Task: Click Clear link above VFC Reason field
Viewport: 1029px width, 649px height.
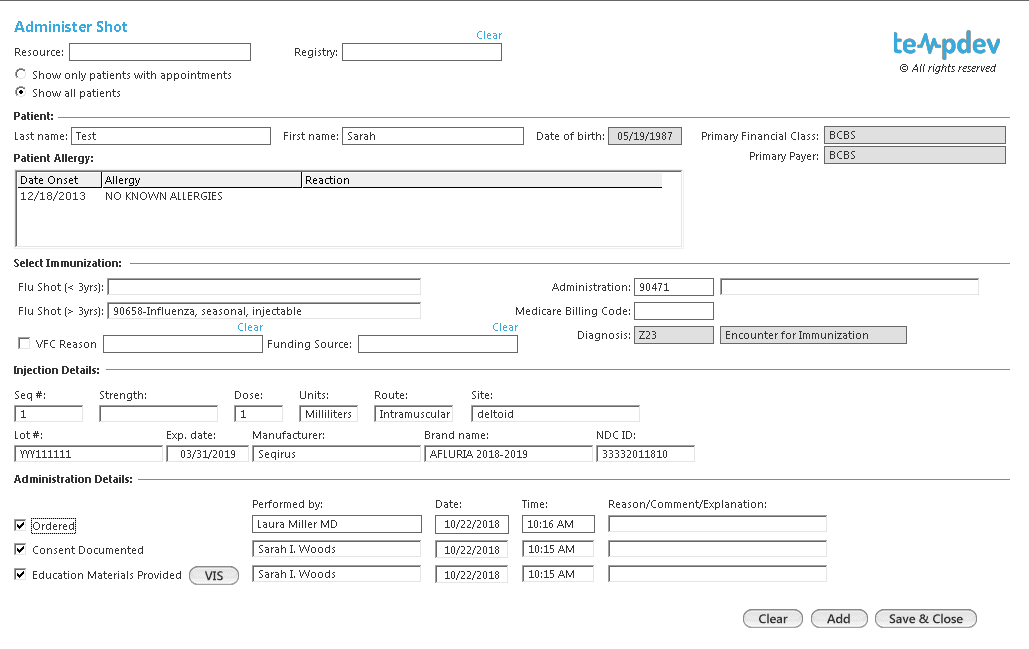Action: click(x=250, y=327)
